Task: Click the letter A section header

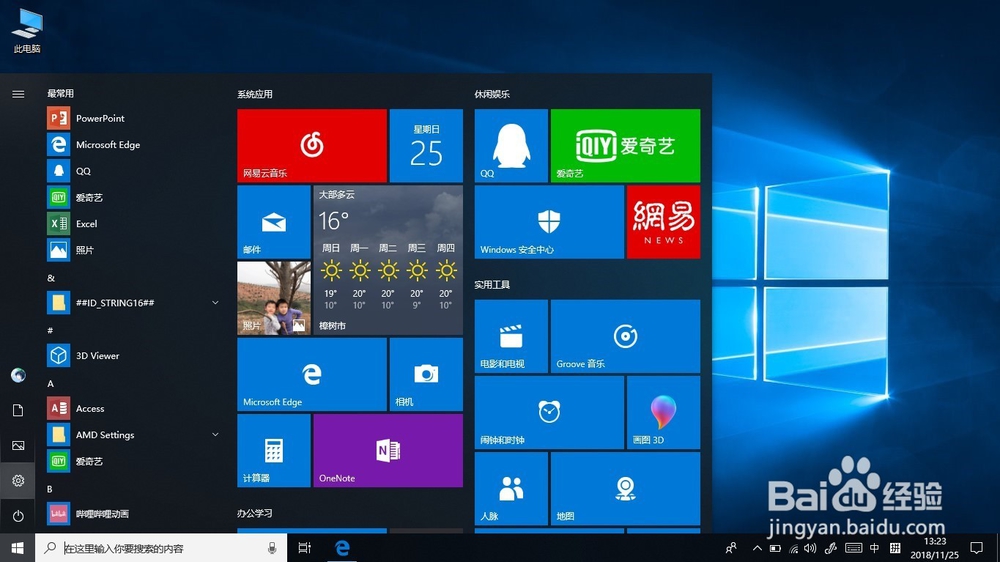Action: [50, 383]
